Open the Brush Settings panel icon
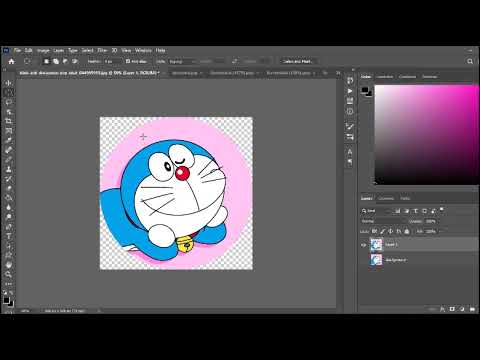Viewport: 480px width, 360px height. (x=350, y=126)
